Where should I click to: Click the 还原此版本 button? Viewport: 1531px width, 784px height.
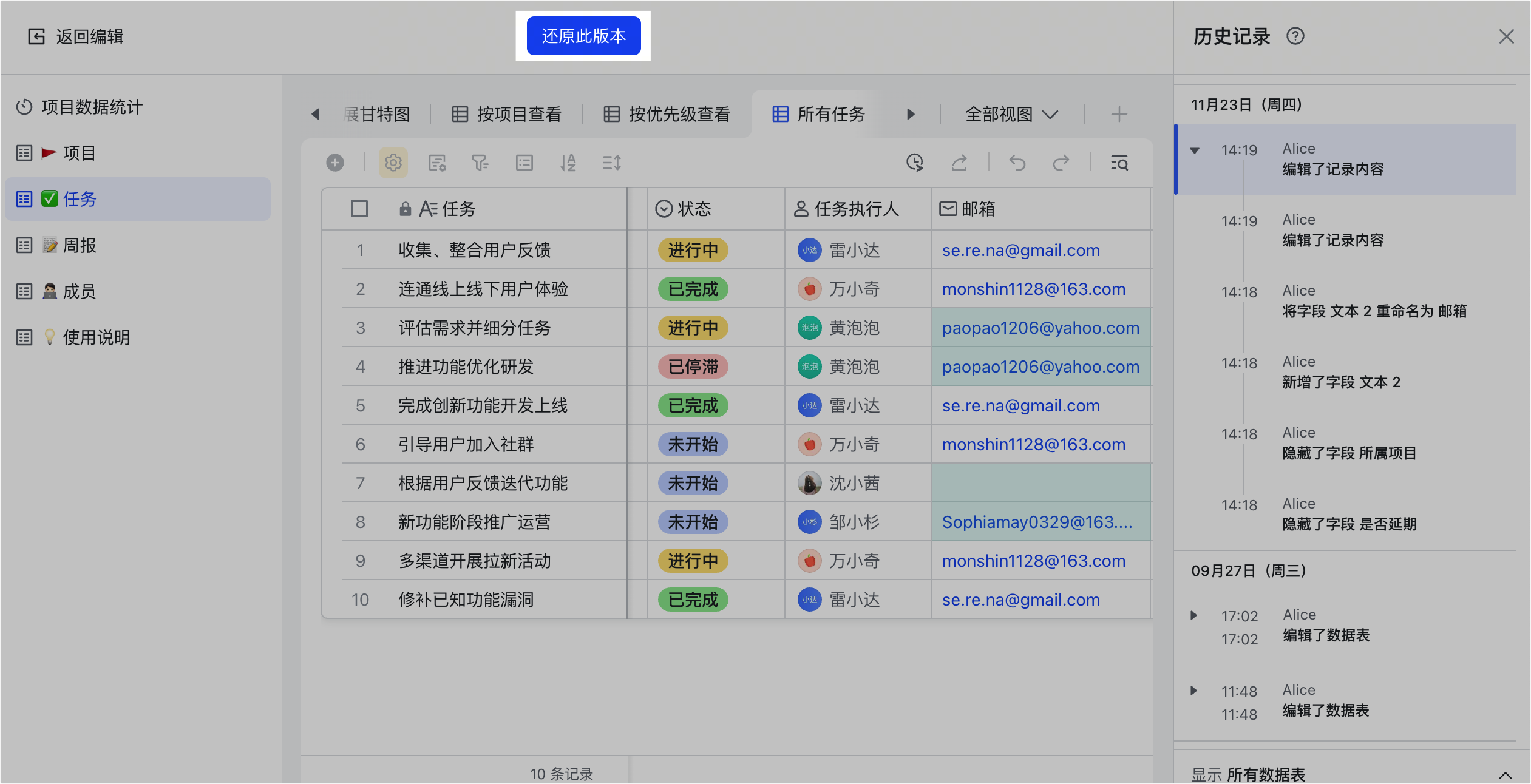(583, 36)
